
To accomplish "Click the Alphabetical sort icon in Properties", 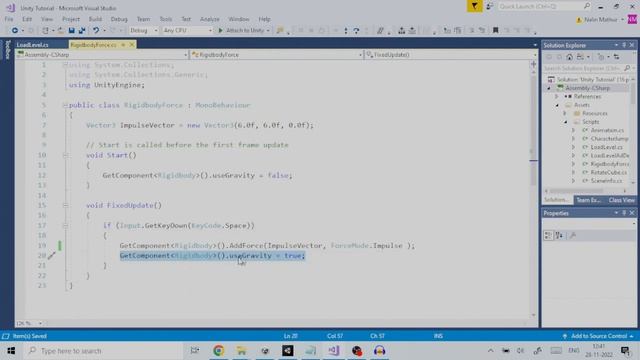I will (x=559, y=236).
